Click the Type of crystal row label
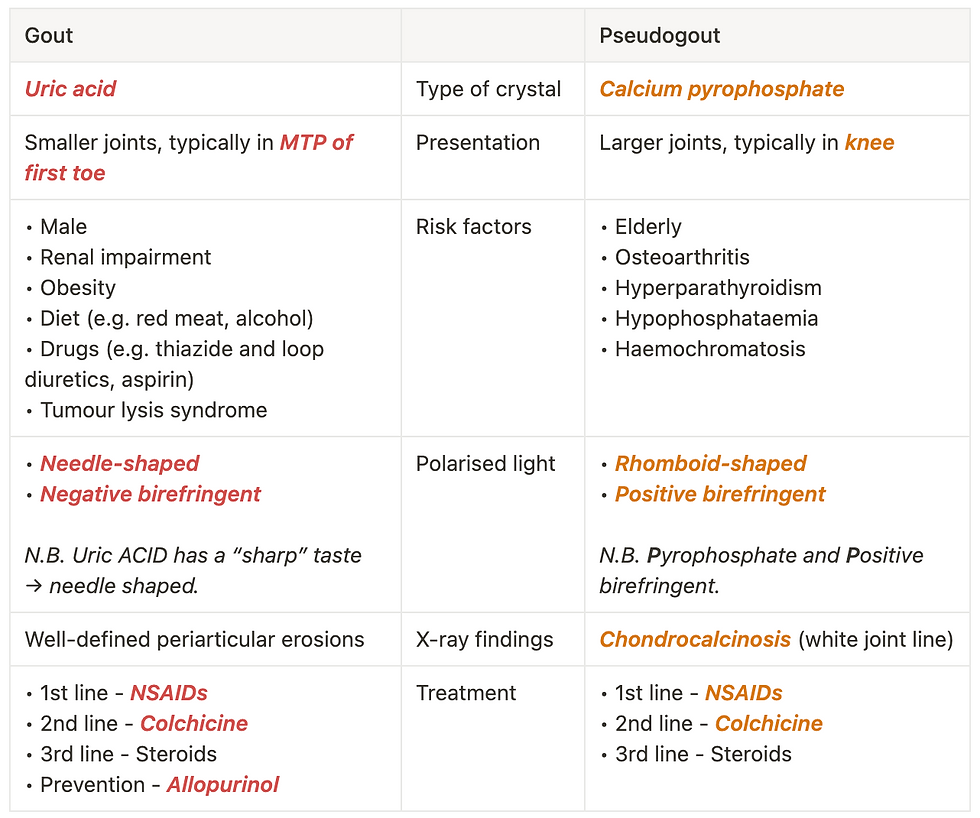The image size is (980, 818). click(x=488, y=89)
